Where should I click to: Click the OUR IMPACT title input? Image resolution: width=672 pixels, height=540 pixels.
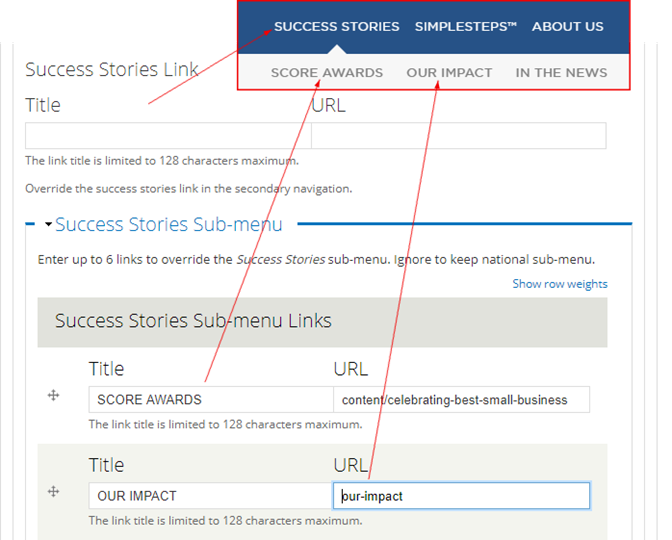click(211, 496)
